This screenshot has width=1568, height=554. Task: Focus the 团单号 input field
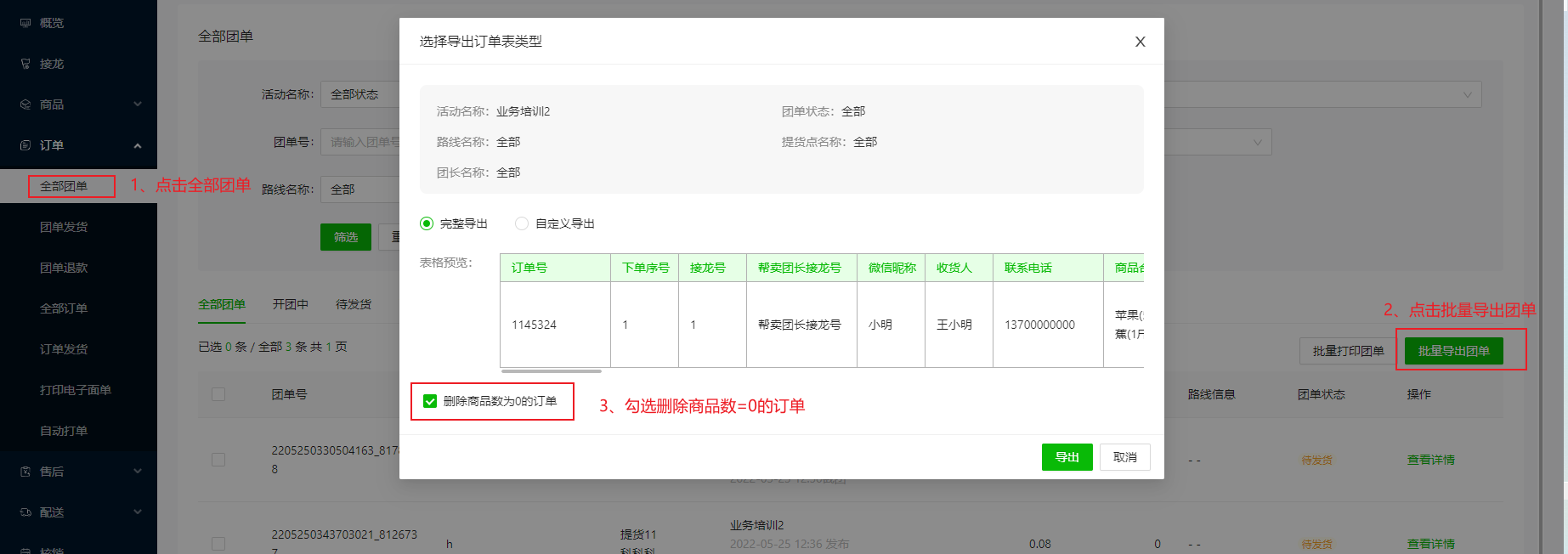click(x=360, y=142)
